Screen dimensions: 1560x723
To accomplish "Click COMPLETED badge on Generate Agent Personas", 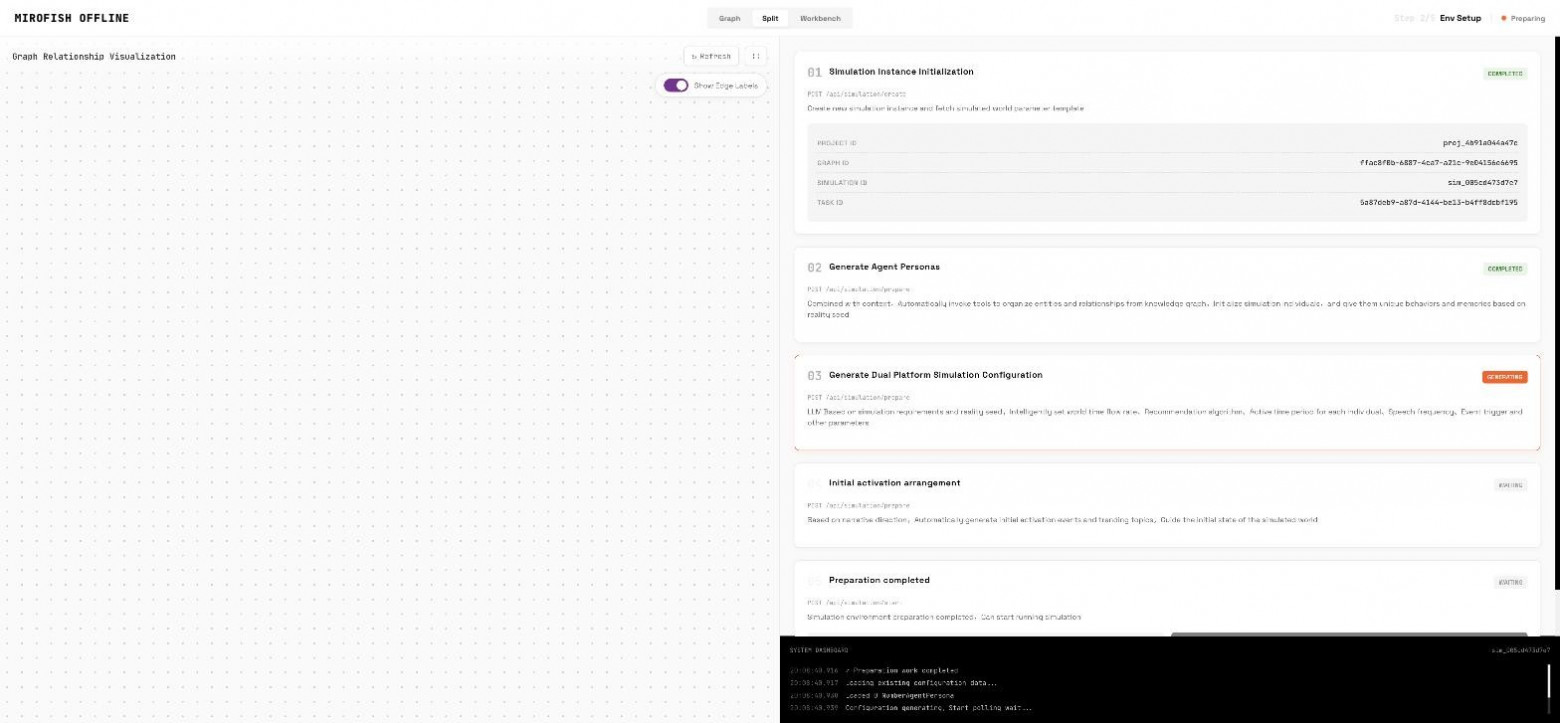I will point(1505,269).
